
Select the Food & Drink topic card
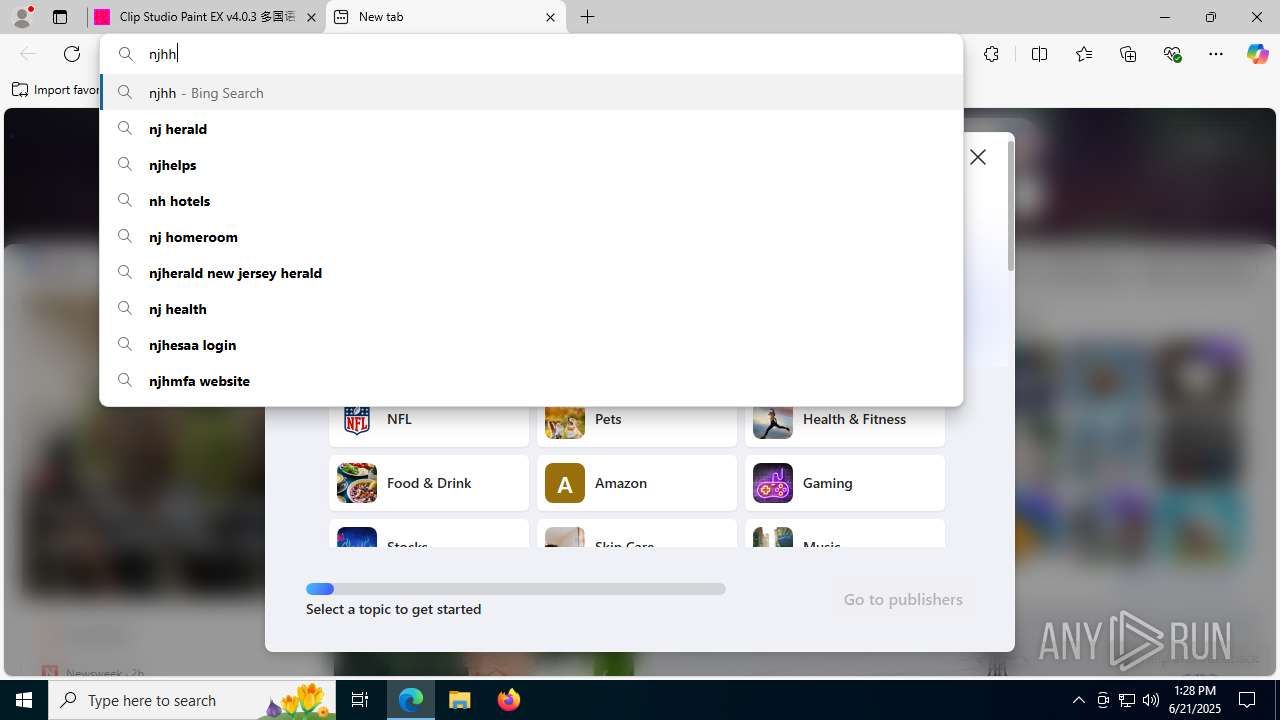[429, 483]
